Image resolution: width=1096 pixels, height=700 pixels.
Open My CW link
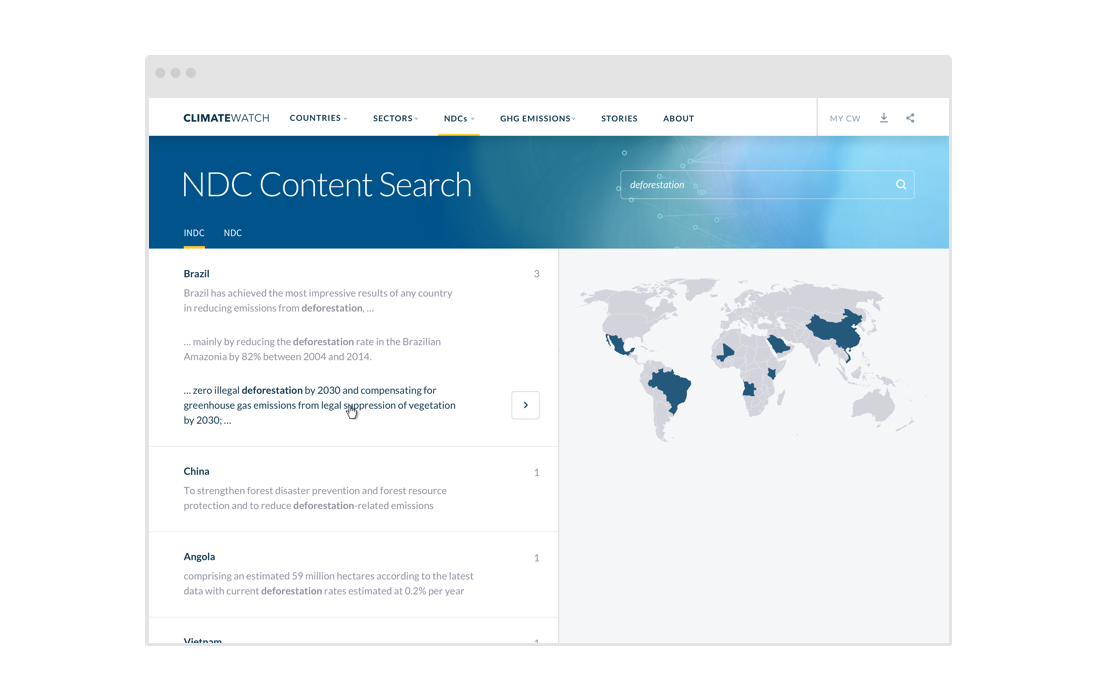coord(845,118)
